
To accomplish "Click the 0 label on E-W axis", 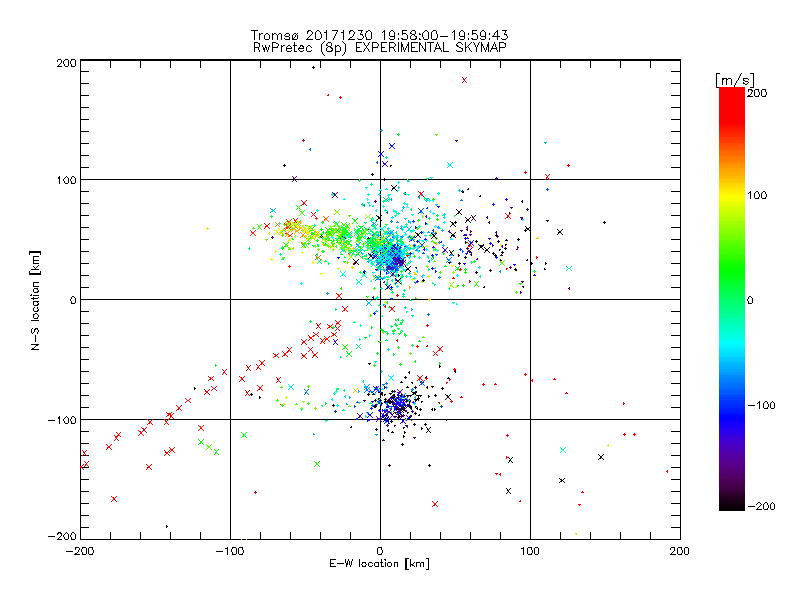I will coord(380,551).
